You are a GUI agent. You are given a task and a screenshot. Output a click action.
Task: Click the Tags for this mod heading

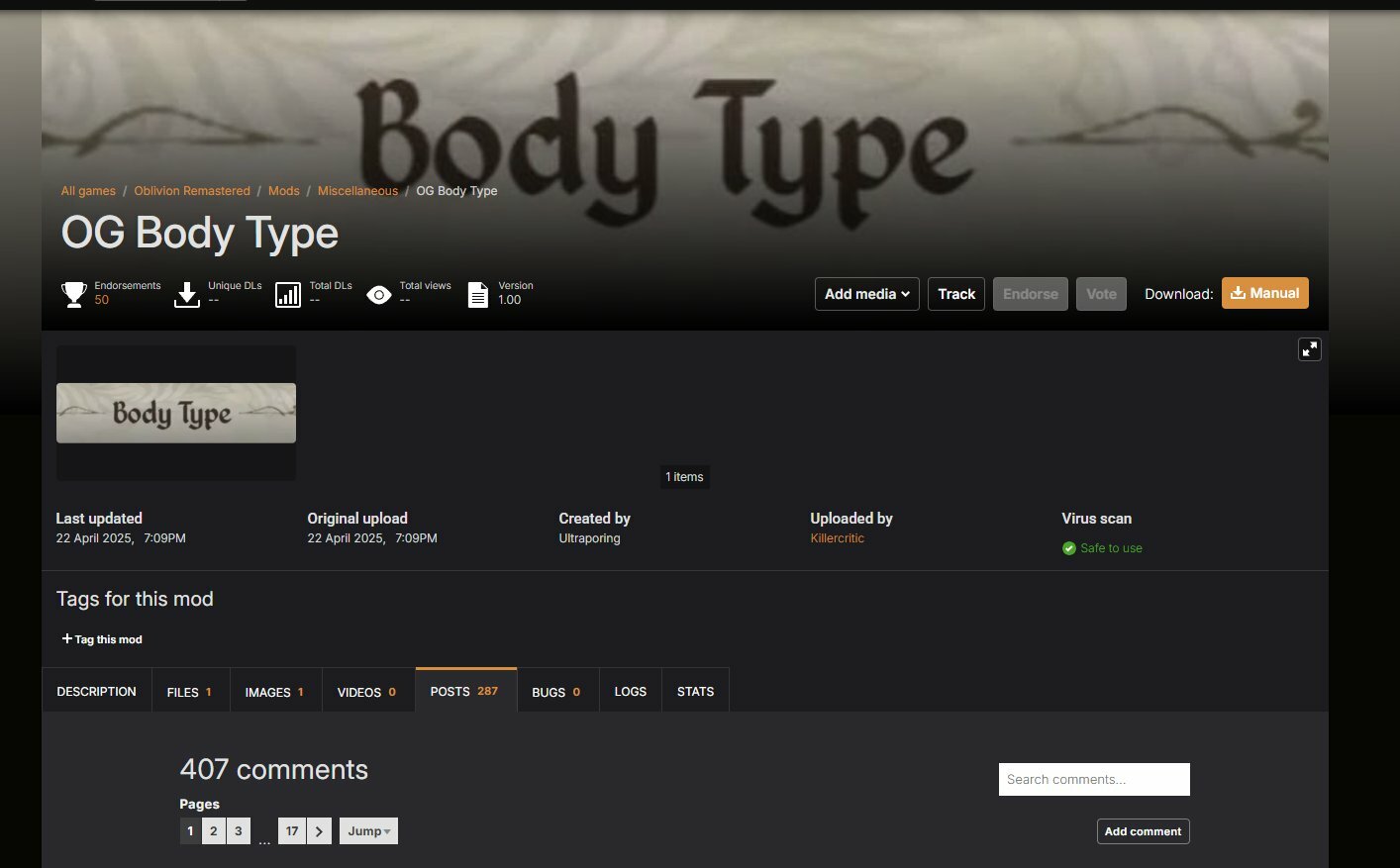(135, 599)
